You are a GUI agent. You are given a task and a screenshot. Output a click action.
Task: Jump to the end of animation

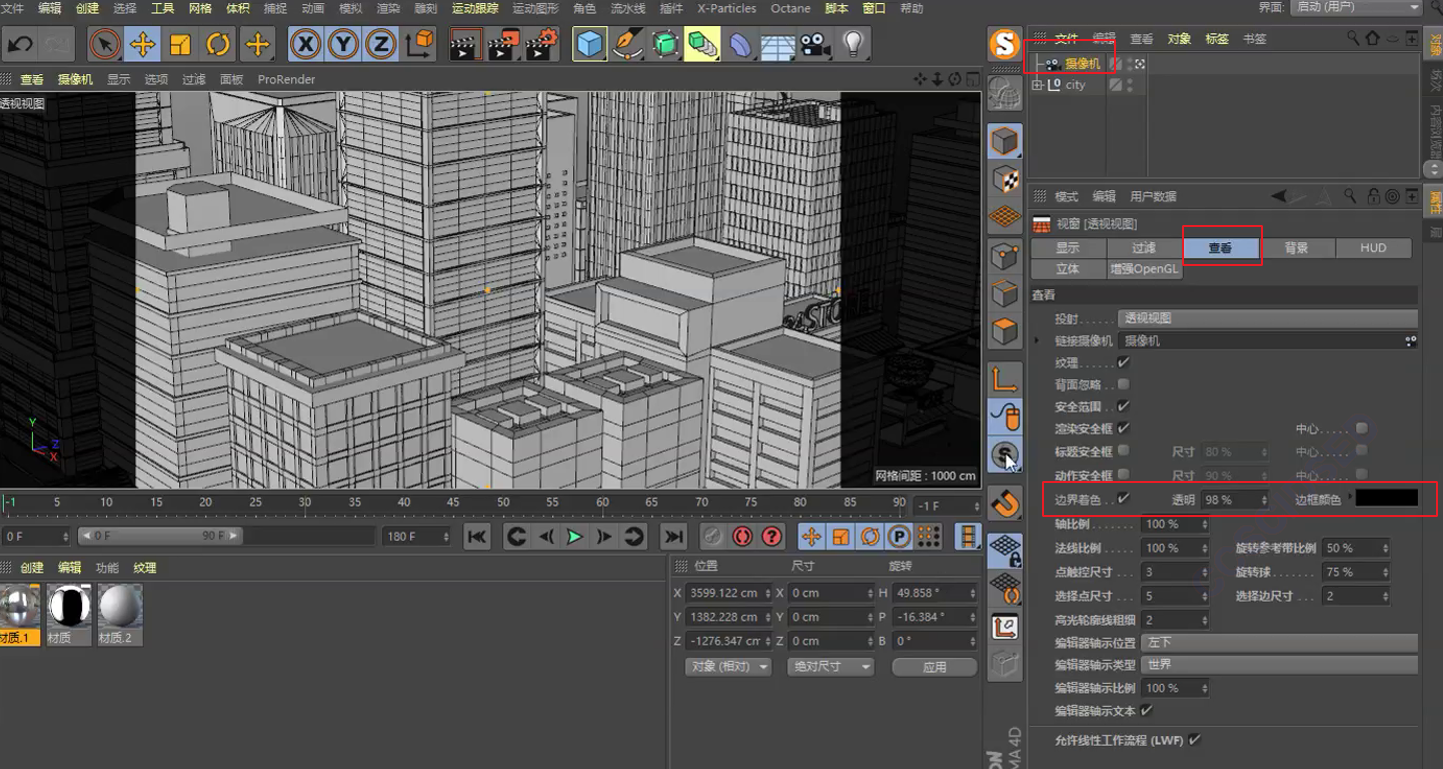(x=674, y=537)
